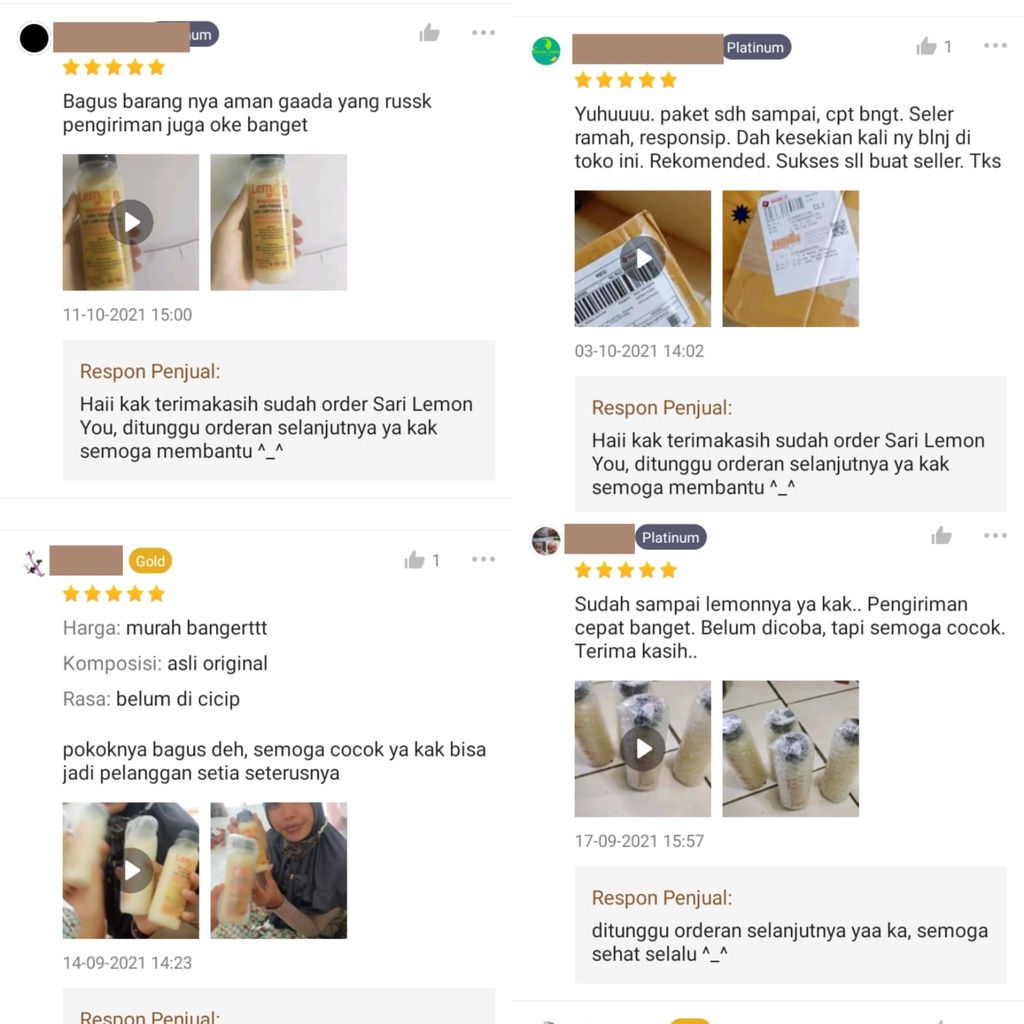The image size is (1024, 1024).
Task: Like the 'Yuhuuuu. paket sdh sampai' review
Action: pyautogui.click(x=926, y=46)
